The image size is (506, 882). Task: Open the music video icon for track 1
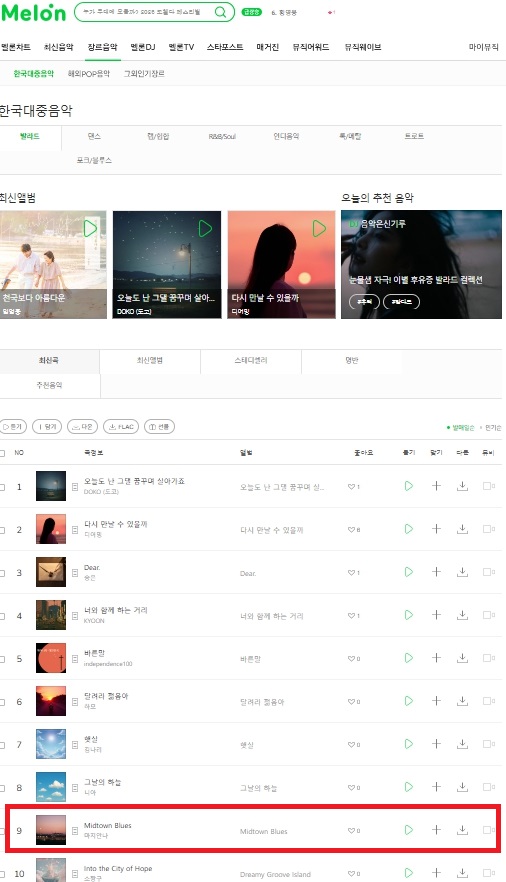click(489, 485)
